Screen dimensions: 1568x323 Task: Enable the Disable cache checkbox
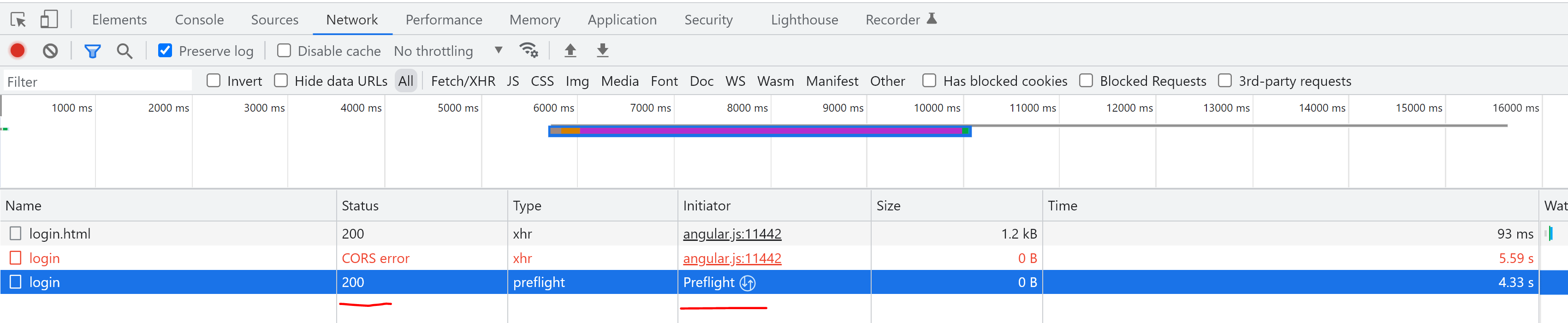pos(284,51)
